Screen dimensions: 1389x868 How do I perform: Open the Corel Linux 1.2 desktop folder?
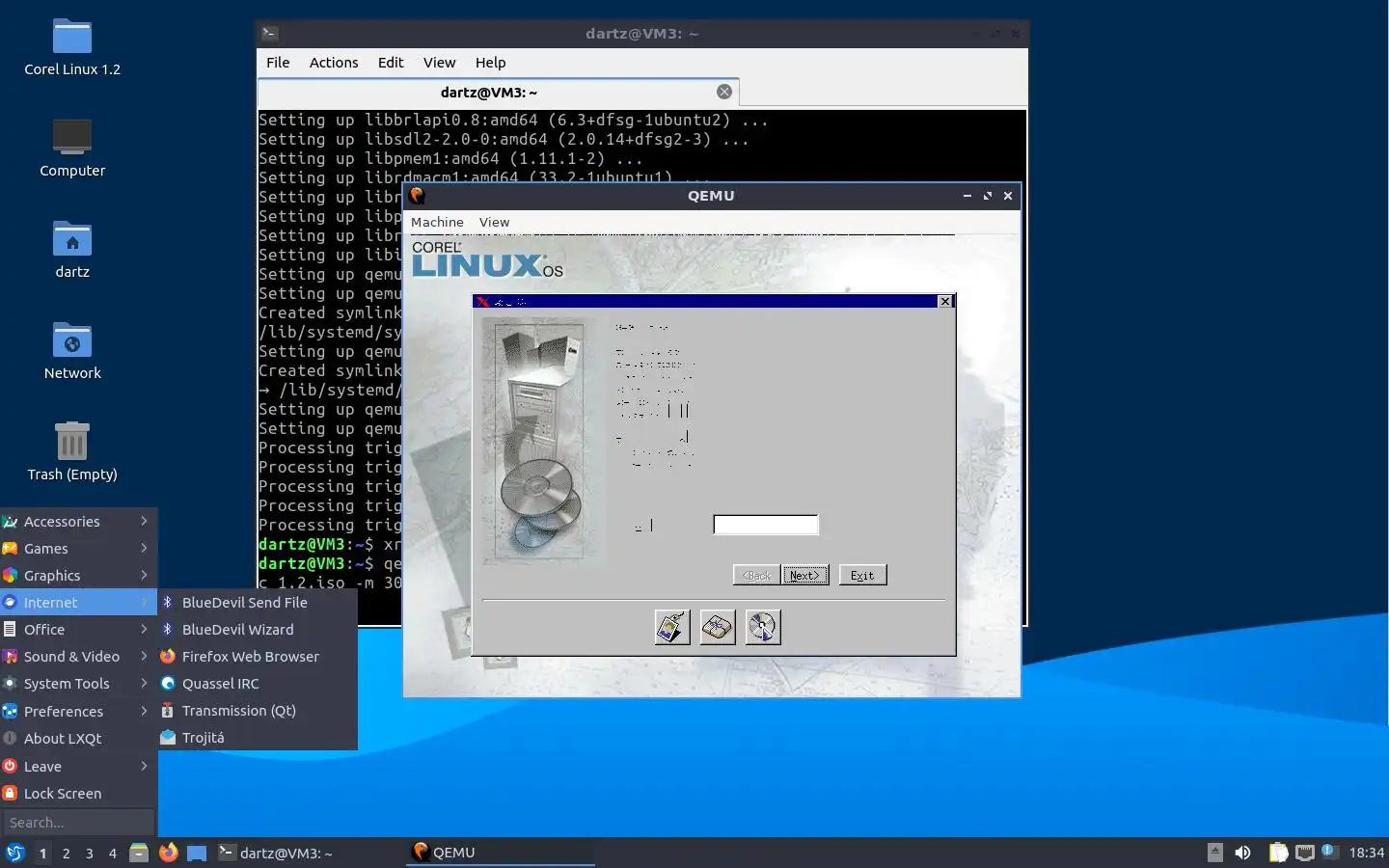click(72, 47)
